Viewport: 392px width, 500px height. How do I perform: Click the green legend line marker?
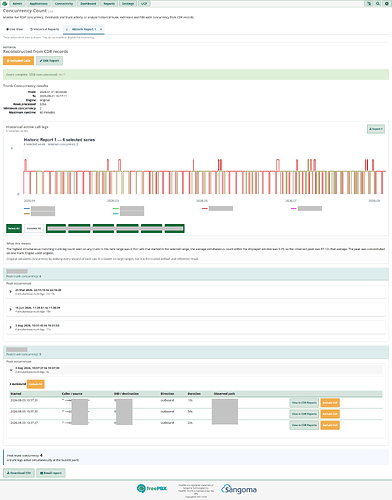(116, 209)
